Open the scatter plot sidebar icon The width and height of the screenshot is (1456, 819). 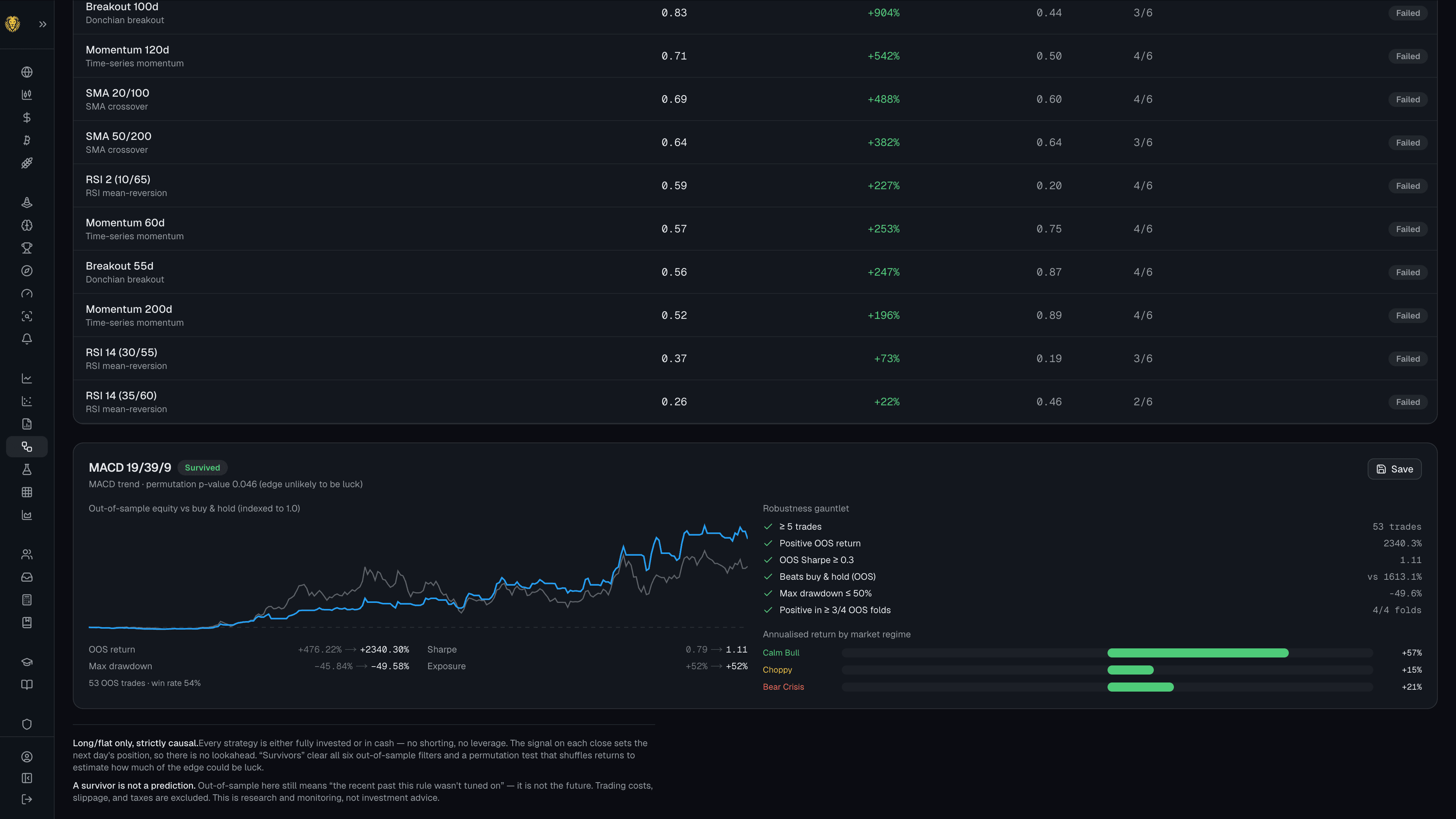coord(27,401)
